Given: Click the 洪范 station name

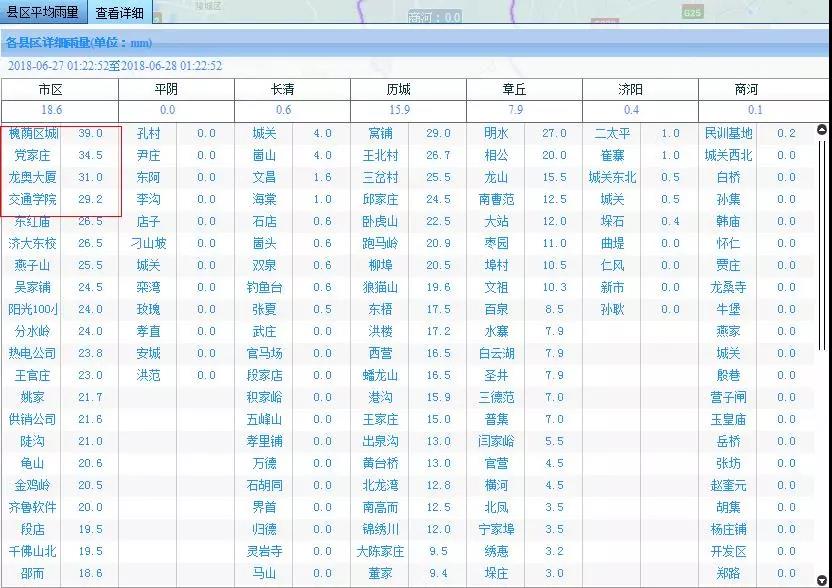Looking at the screenshot, I should [148, 376].
